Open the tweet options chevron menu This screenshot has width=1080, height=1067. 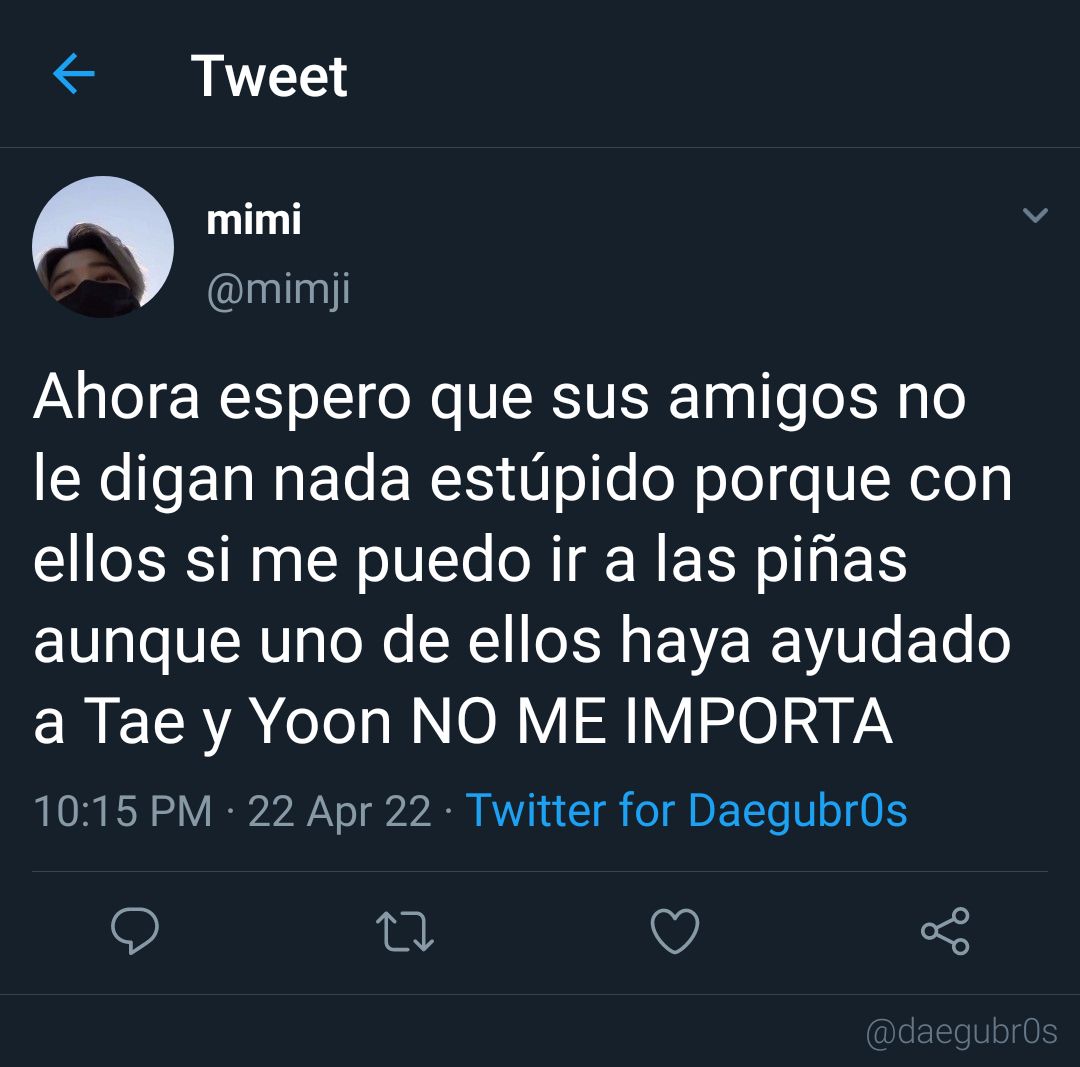point(1035,215)
